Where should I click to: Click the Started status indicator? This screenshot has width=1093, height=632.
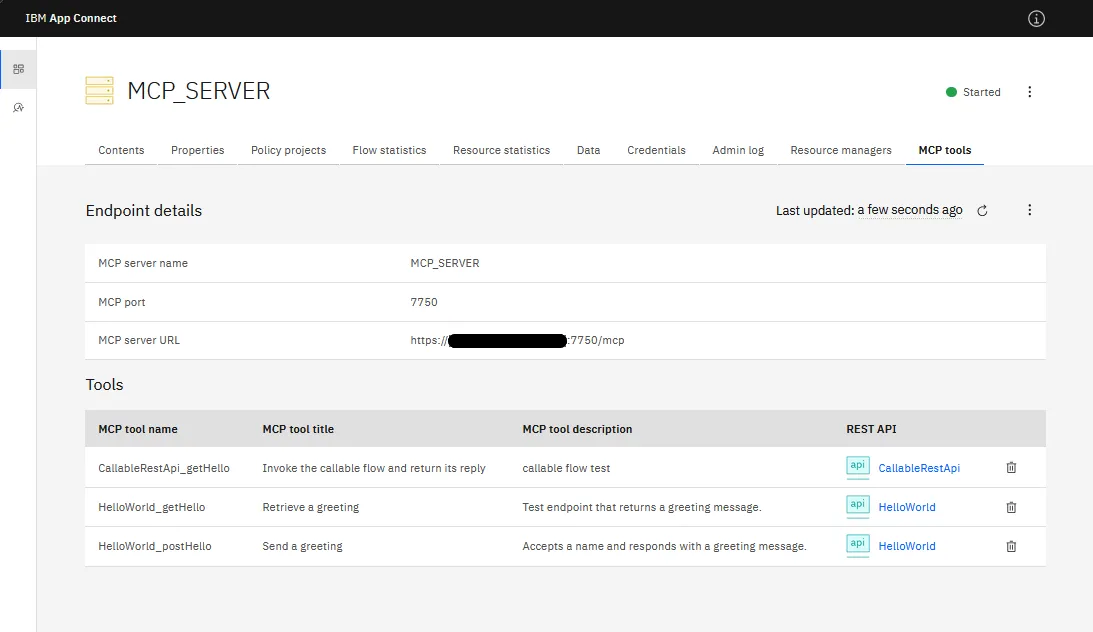click(973, 92)
